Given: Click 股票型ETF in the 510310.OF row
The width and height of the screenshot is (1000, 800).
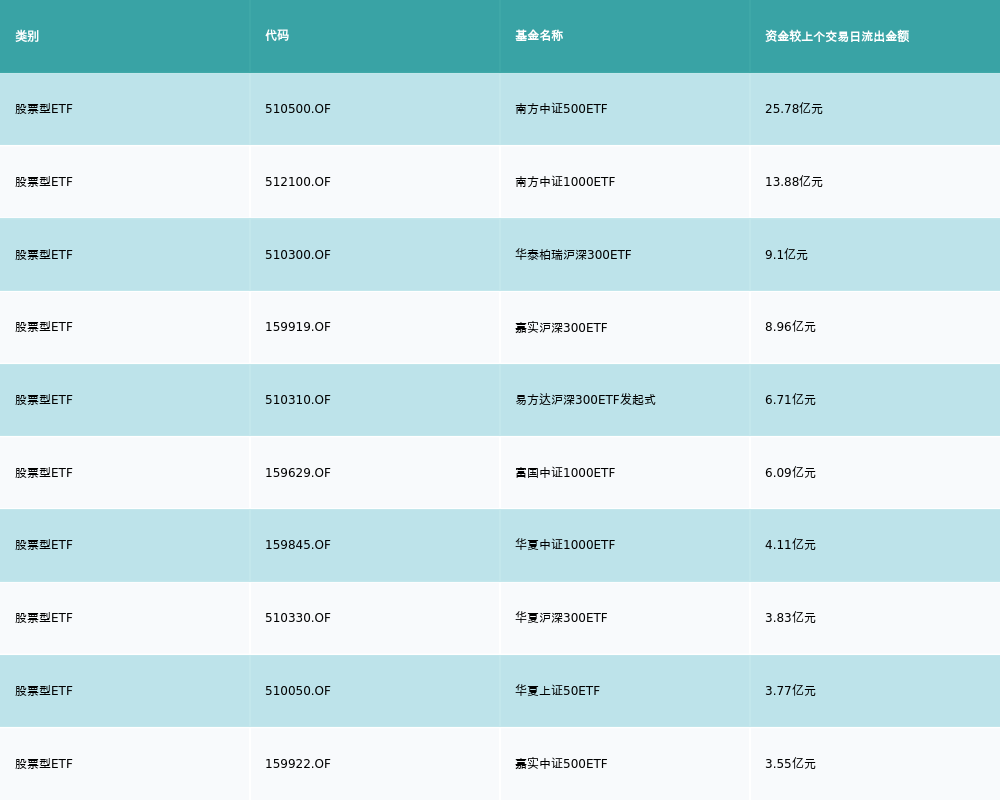Looking at the screenshot, I should pyautogui.click(x=44, y=400).
